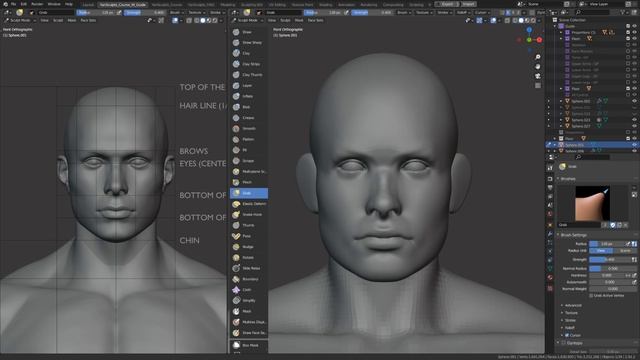Hide the Guide collection with eye icon
This screenshot has height=360, width=640.
coord(634,26)
